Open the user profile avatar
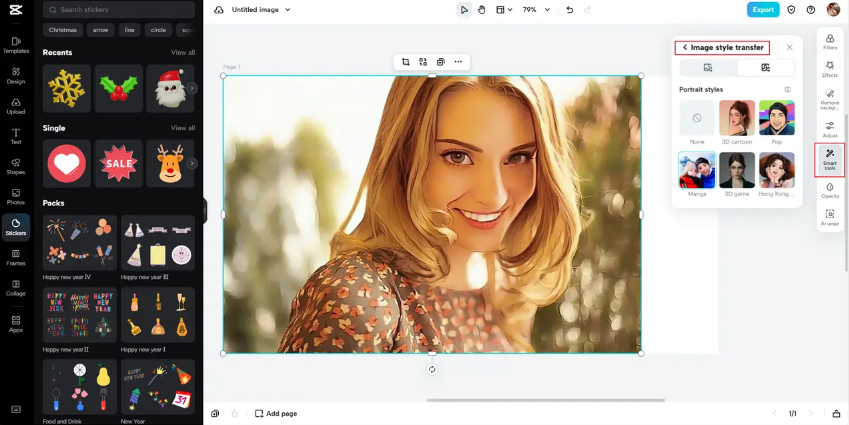The width and height of the screenshot is (849, 425). [x=833, y=9]
